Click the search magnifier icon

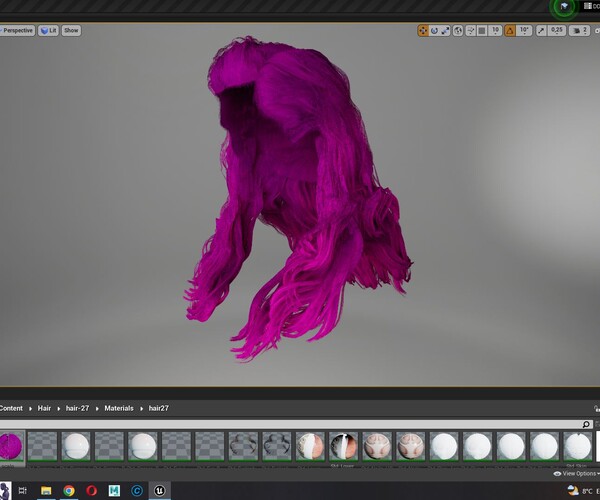[586, 424]
